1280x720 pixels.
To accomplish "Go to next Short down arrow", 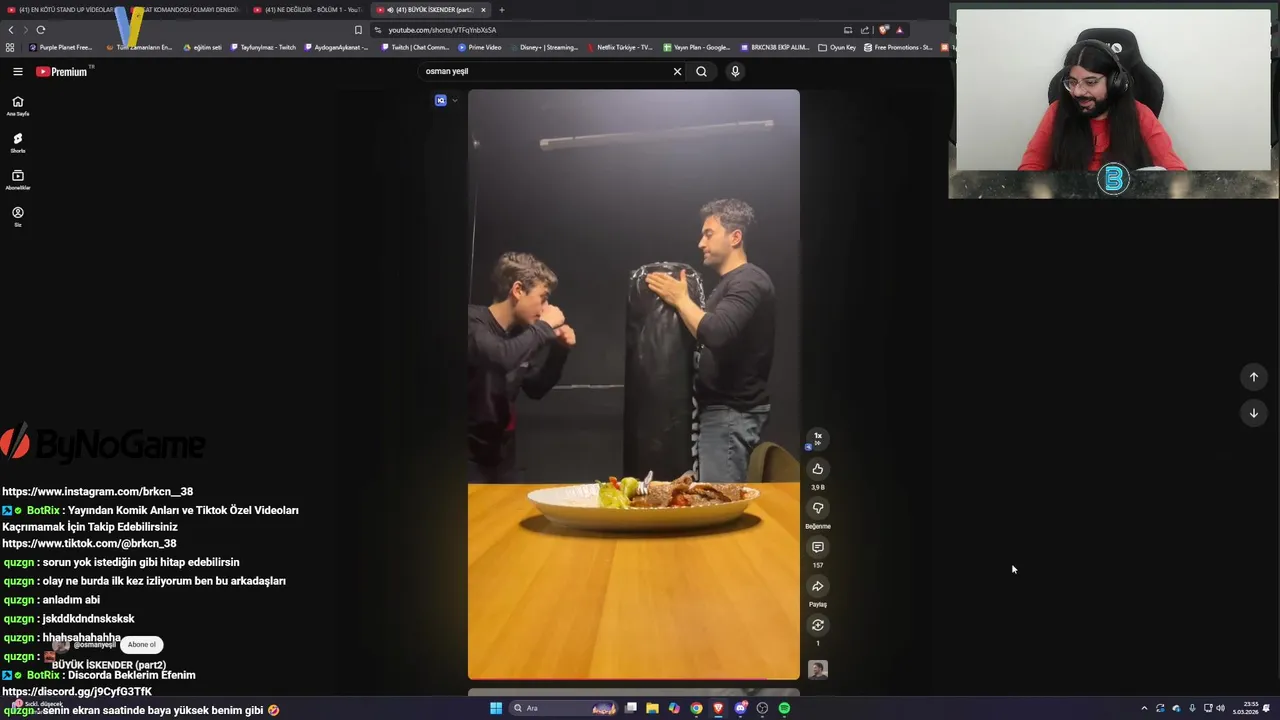I will coord(1254,413).
